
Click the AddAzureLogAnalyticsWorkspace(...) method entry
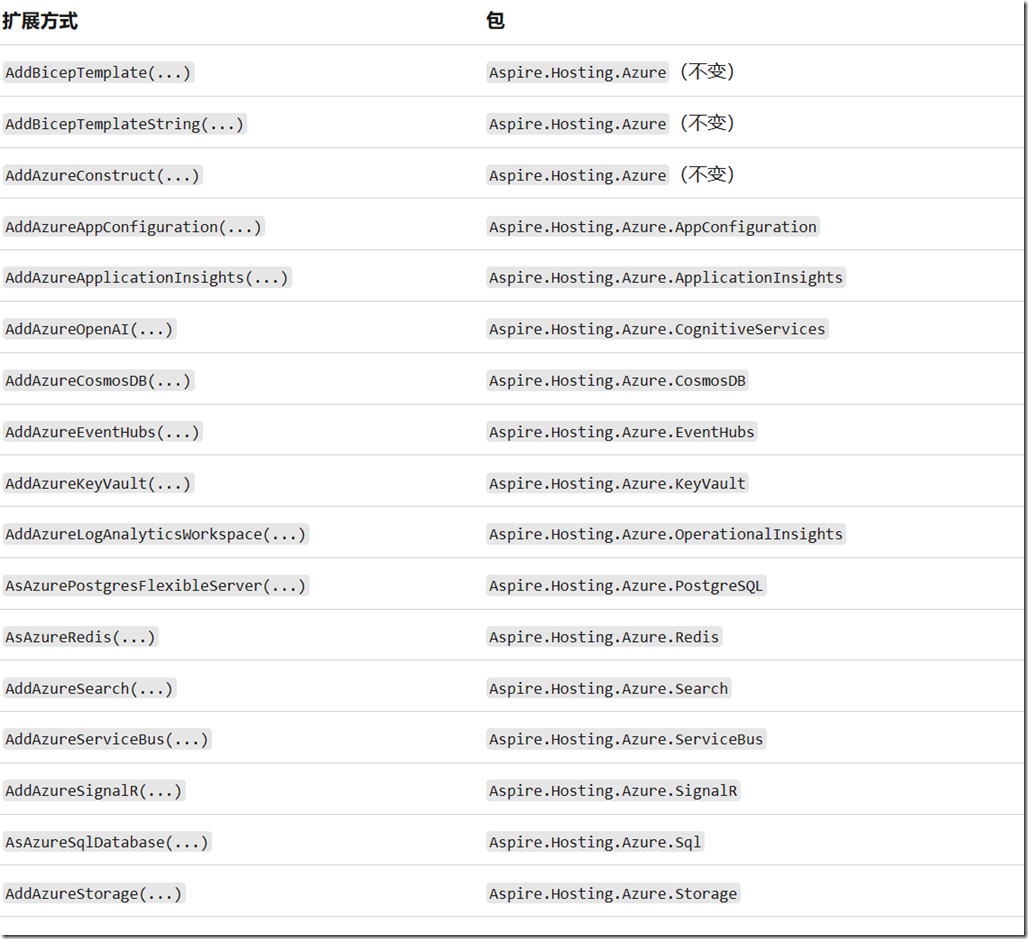tap(155, 534)
